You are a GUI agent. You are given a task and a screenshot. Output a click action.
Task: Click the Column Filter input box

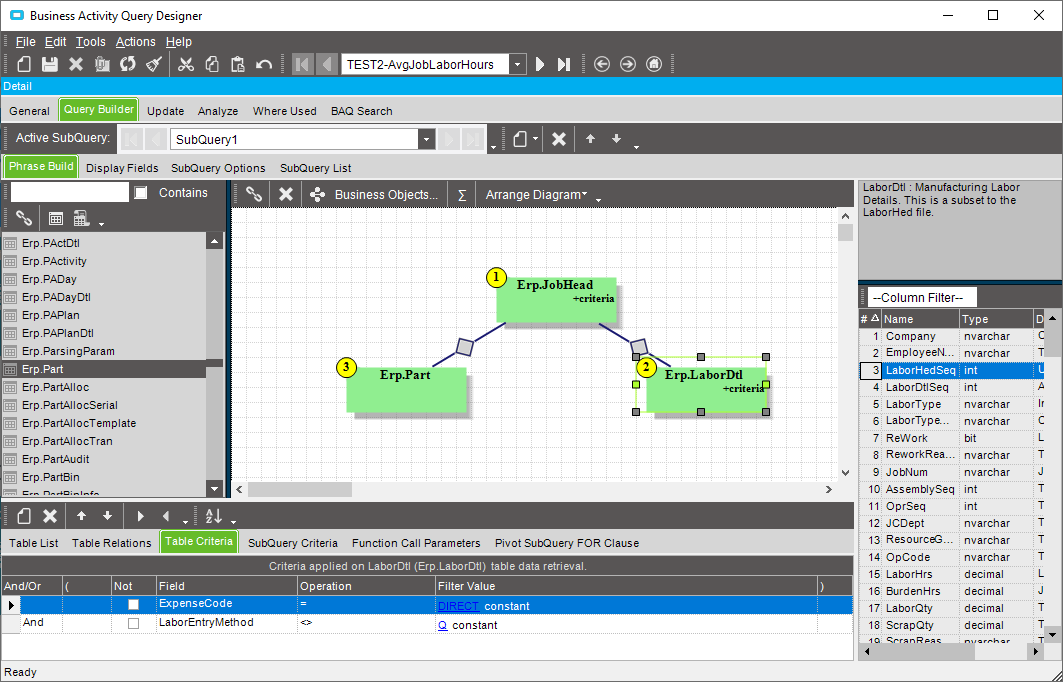tap(922, 298)
